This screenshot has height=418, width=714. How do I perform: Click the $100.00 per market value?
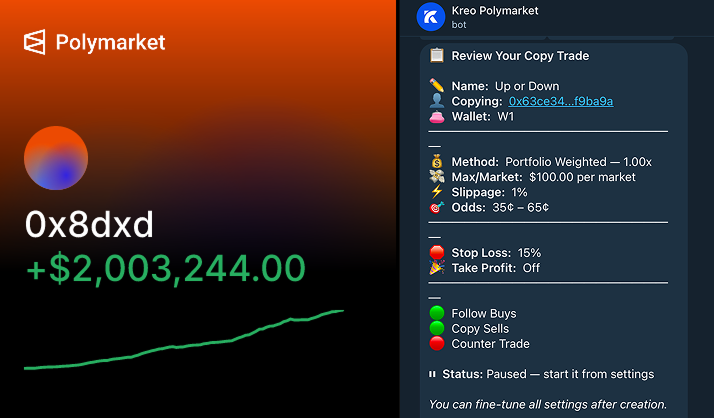point(582,177)
